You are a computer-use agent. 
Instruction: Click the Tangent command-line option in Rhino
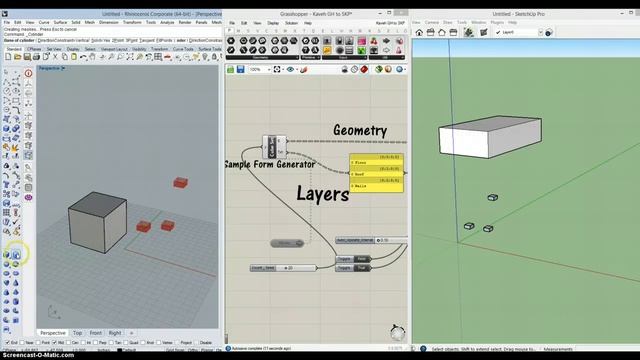147,40
